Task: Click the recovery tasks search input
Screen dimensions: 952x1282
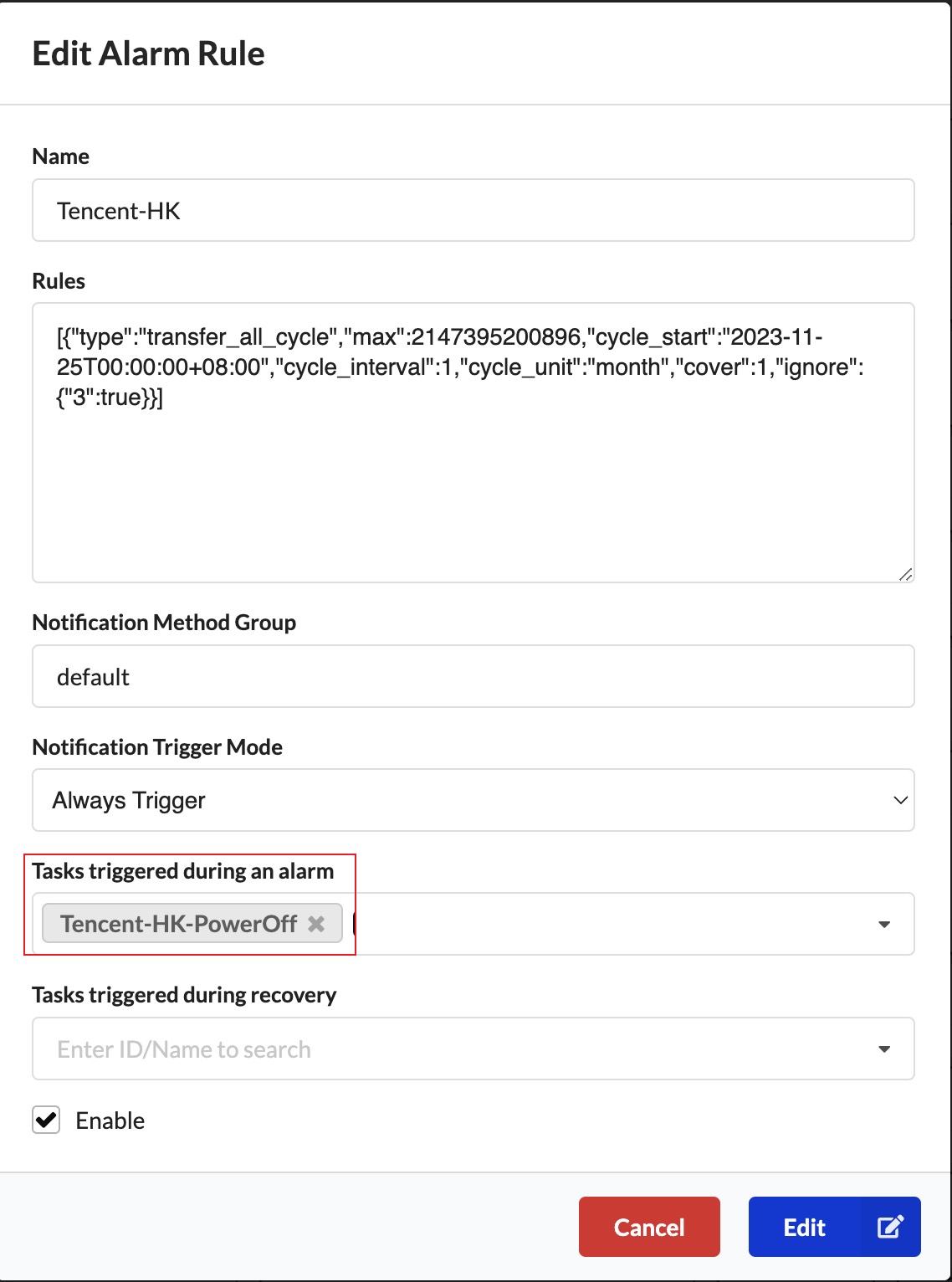Action: (452, 1049)
